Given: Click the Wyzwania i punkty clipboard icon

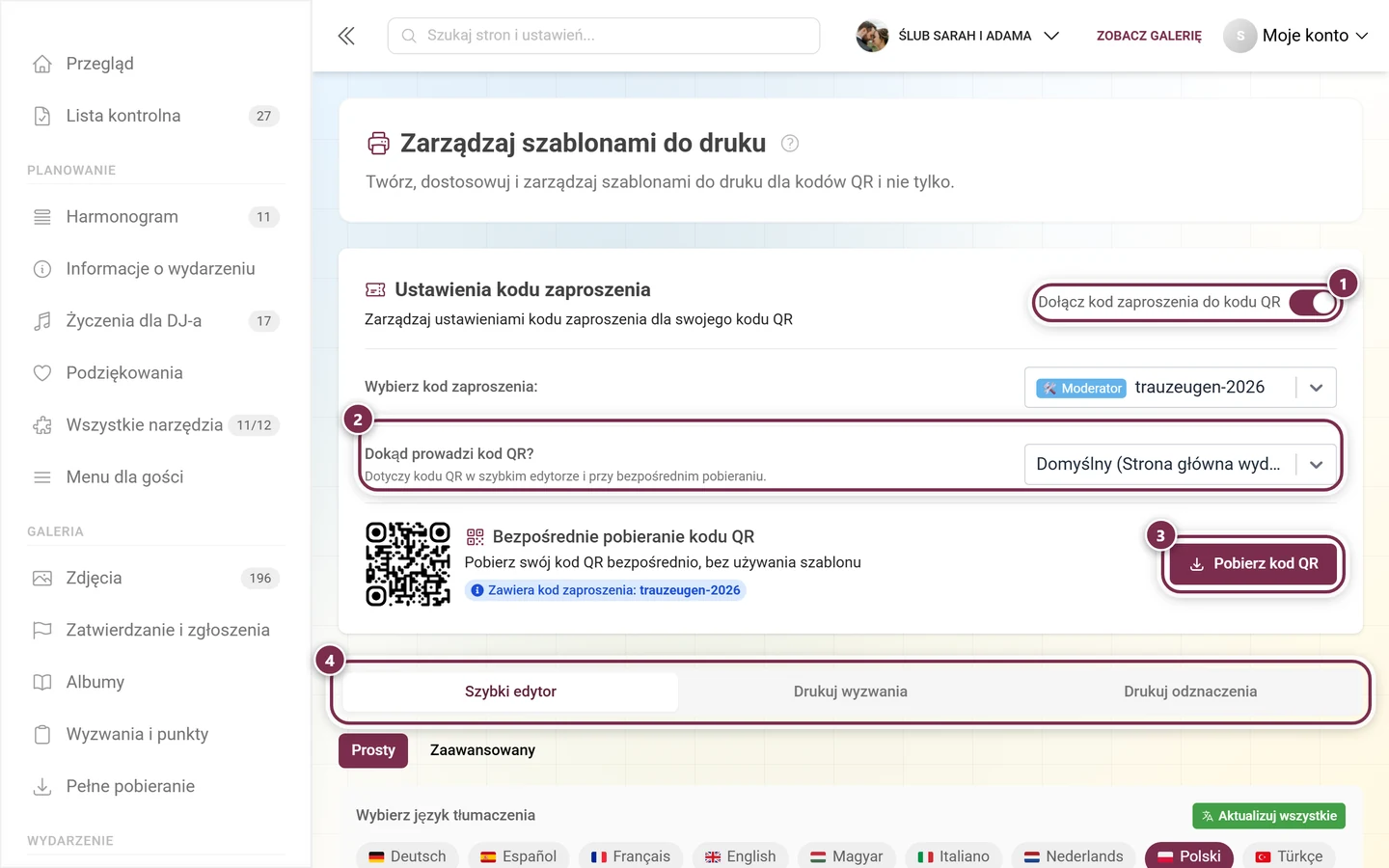Looking at the screenshot, I should click(x=42, y=735).
